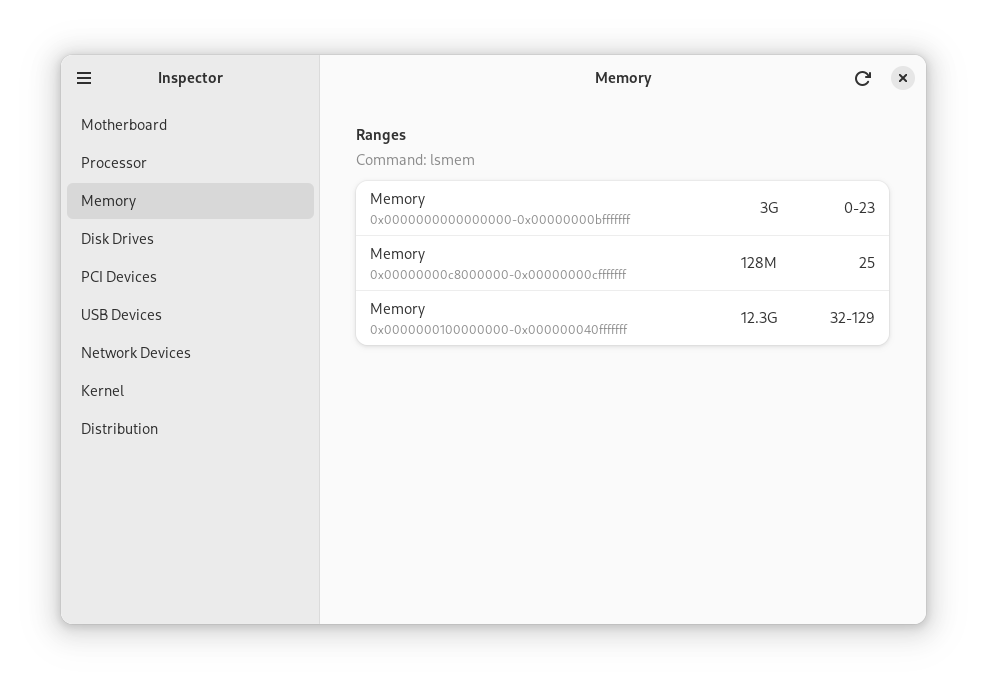Open the USB Devices page
Image resolution: width=987 pixels, height=691 pixels.
[121, 315]
